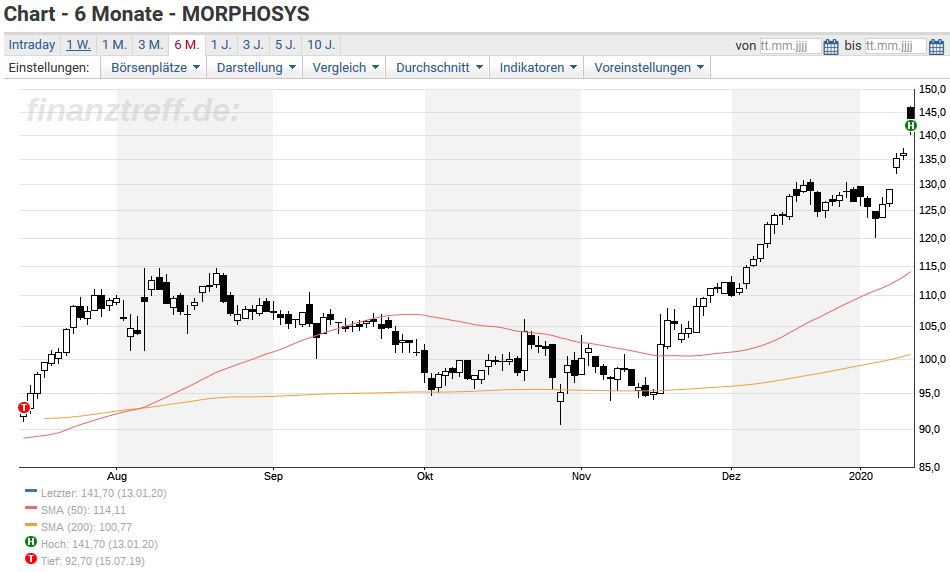Click the red T icon in legend
The width and height of the screenshot is (950, 572).
(31, 559)
